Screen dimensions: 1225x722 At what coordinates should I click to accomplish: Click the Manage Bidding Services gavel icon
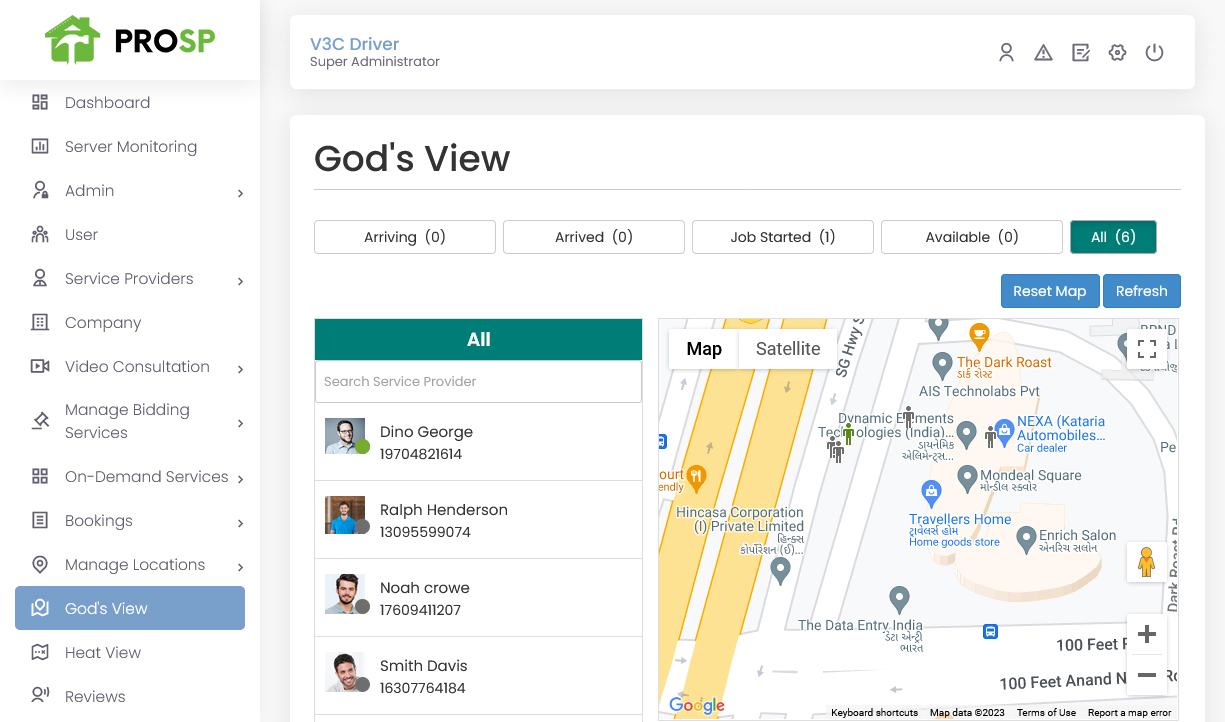pos(40,421)
